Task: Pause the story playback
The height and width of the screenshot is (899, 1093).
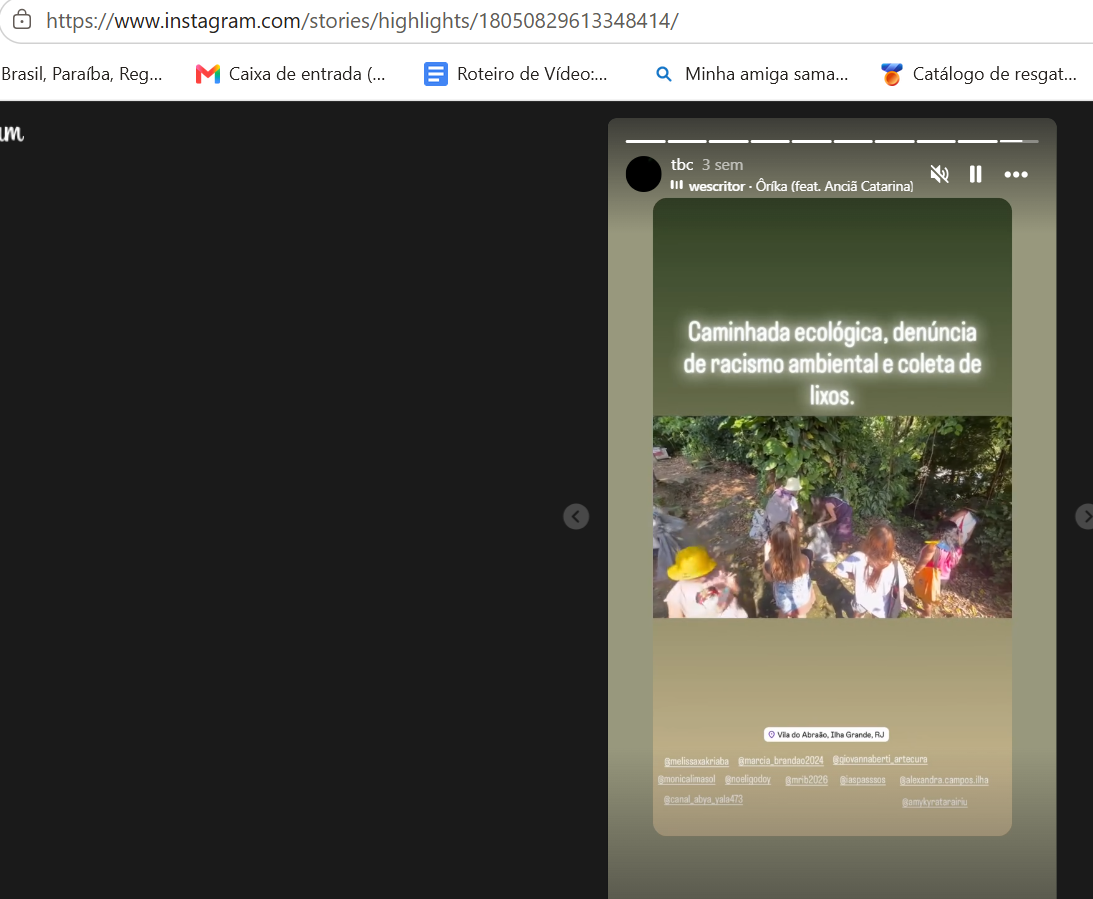Action: click(x=975, y=174)
